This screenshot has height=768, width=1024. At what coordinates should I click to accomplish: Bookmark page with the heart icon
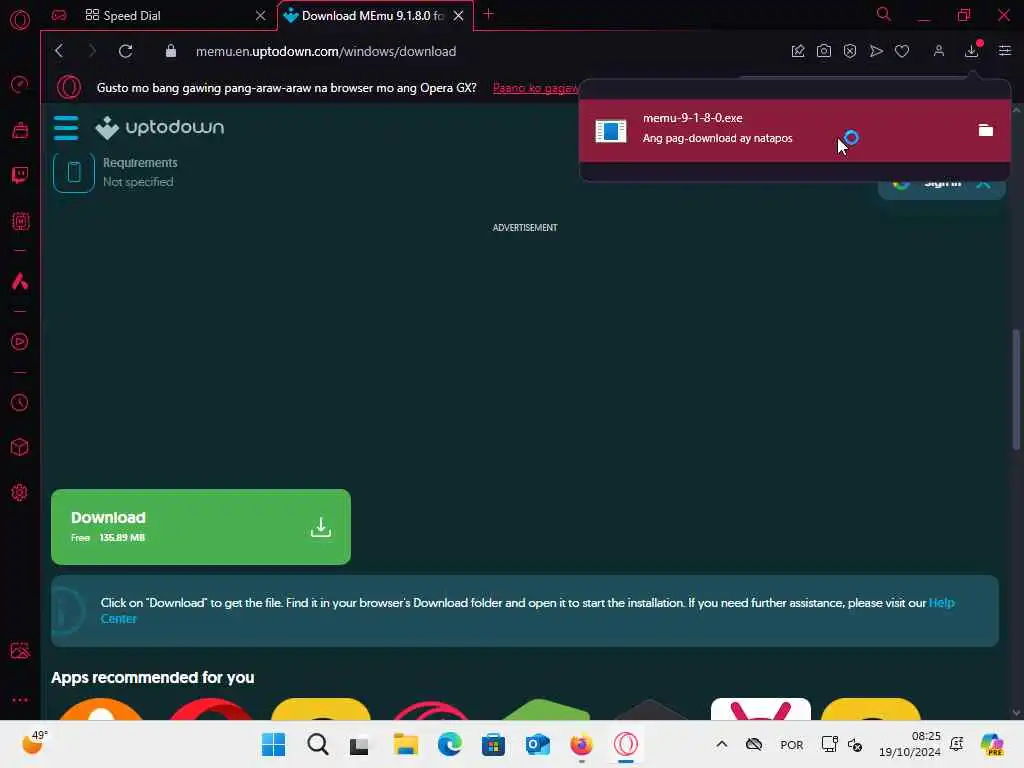pyautogui.click(x=902, y=51)
